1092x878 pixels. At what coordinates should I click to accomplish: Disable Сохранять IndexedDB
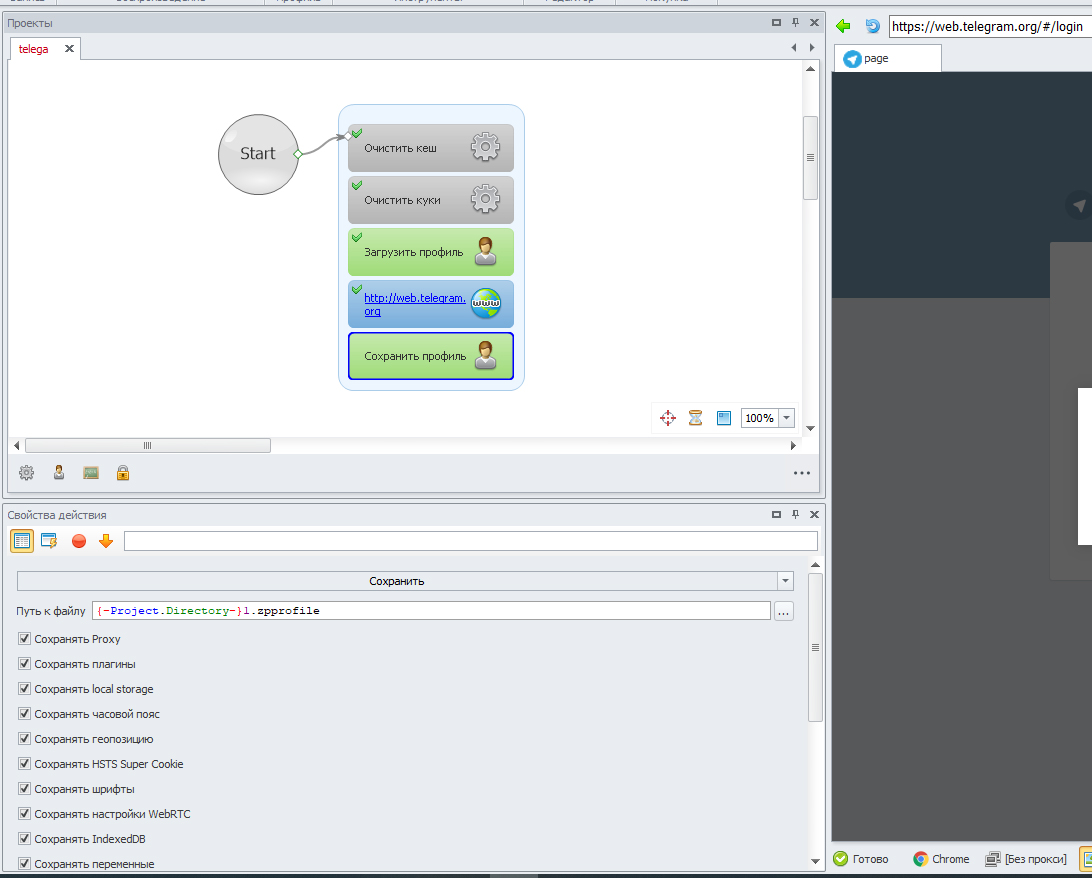[24, 839]
